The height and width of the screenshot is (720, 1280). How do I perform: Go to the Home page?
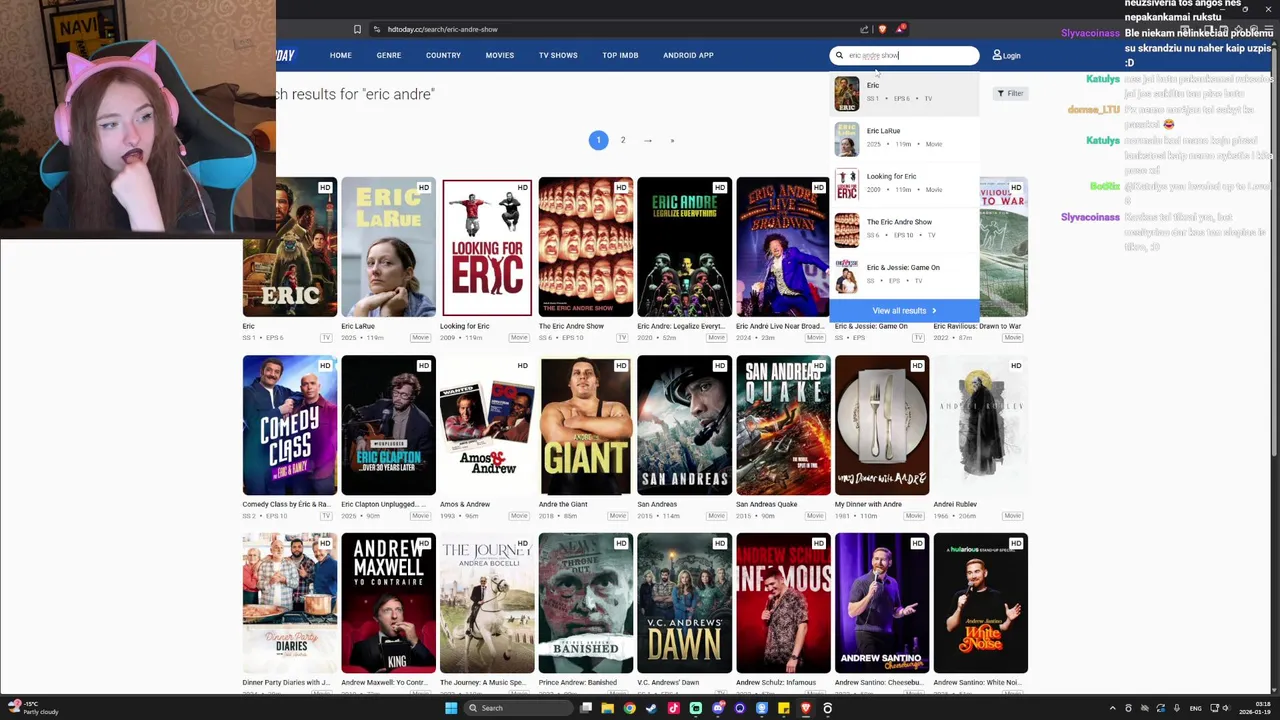coord(341,55)
